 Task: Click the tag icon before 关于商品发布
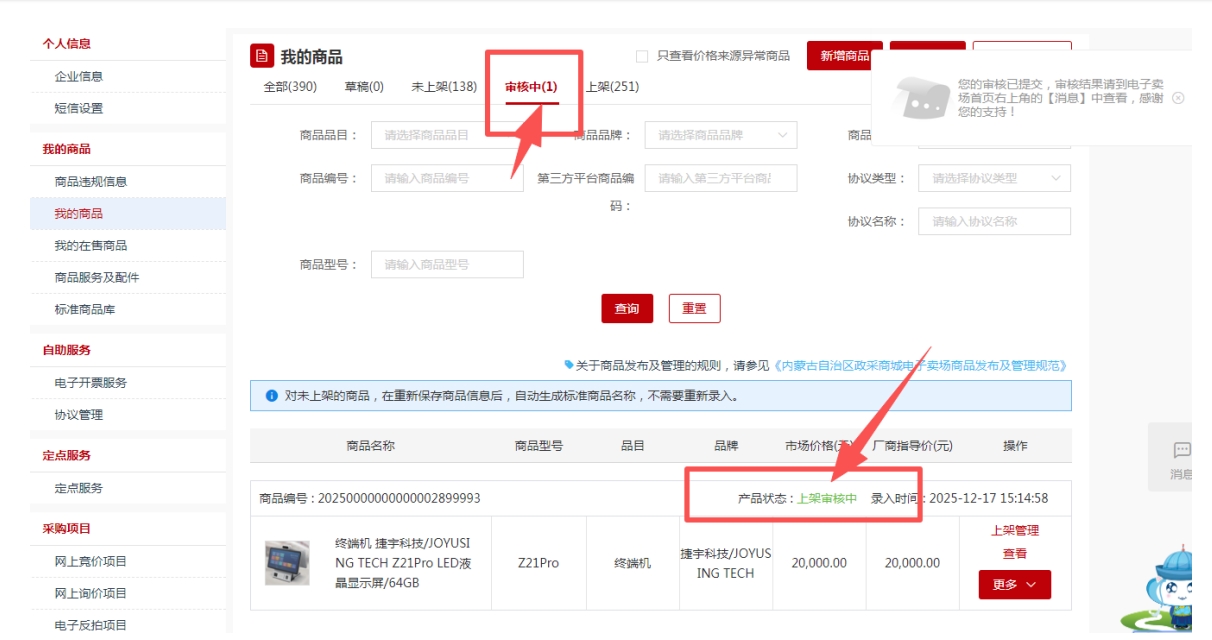(x=569, y=365)
